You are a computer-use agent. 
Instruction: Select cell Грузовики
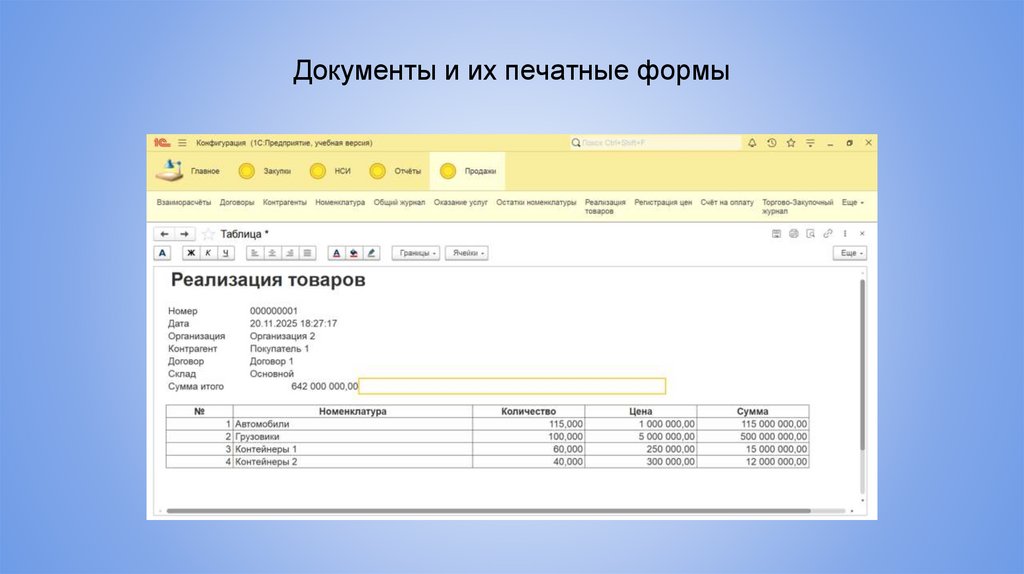pyautogui.click(x=353, y=436)
